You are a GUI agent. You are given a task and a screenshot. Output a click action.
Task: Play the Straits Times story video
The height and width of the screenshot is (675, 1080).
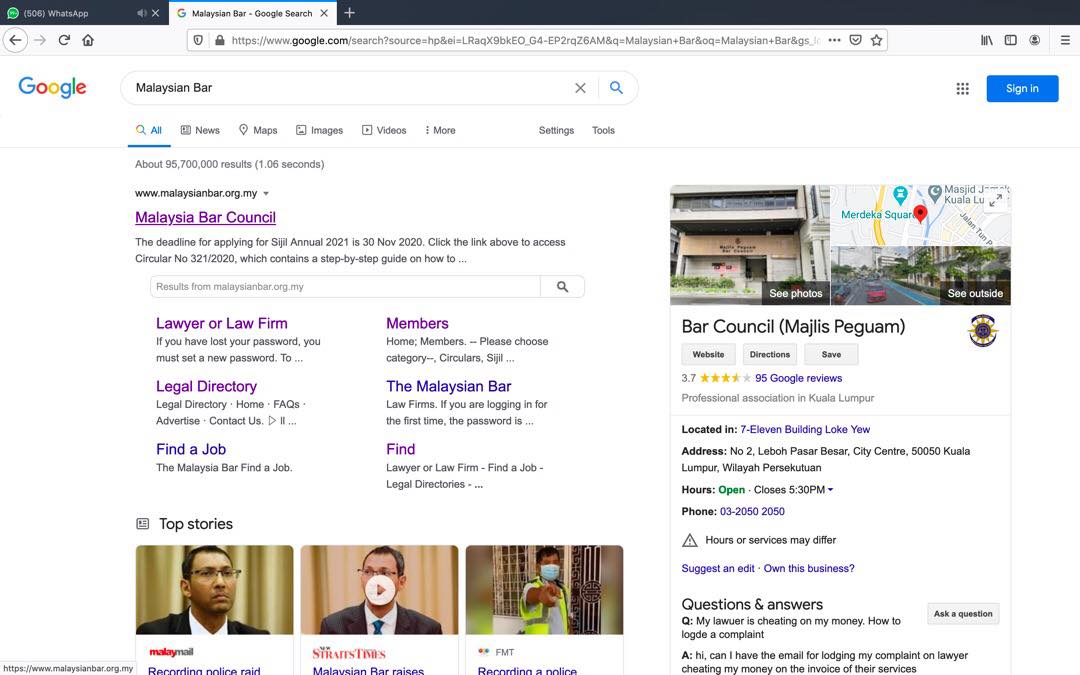pyautogui.click(x=380, y=590)
